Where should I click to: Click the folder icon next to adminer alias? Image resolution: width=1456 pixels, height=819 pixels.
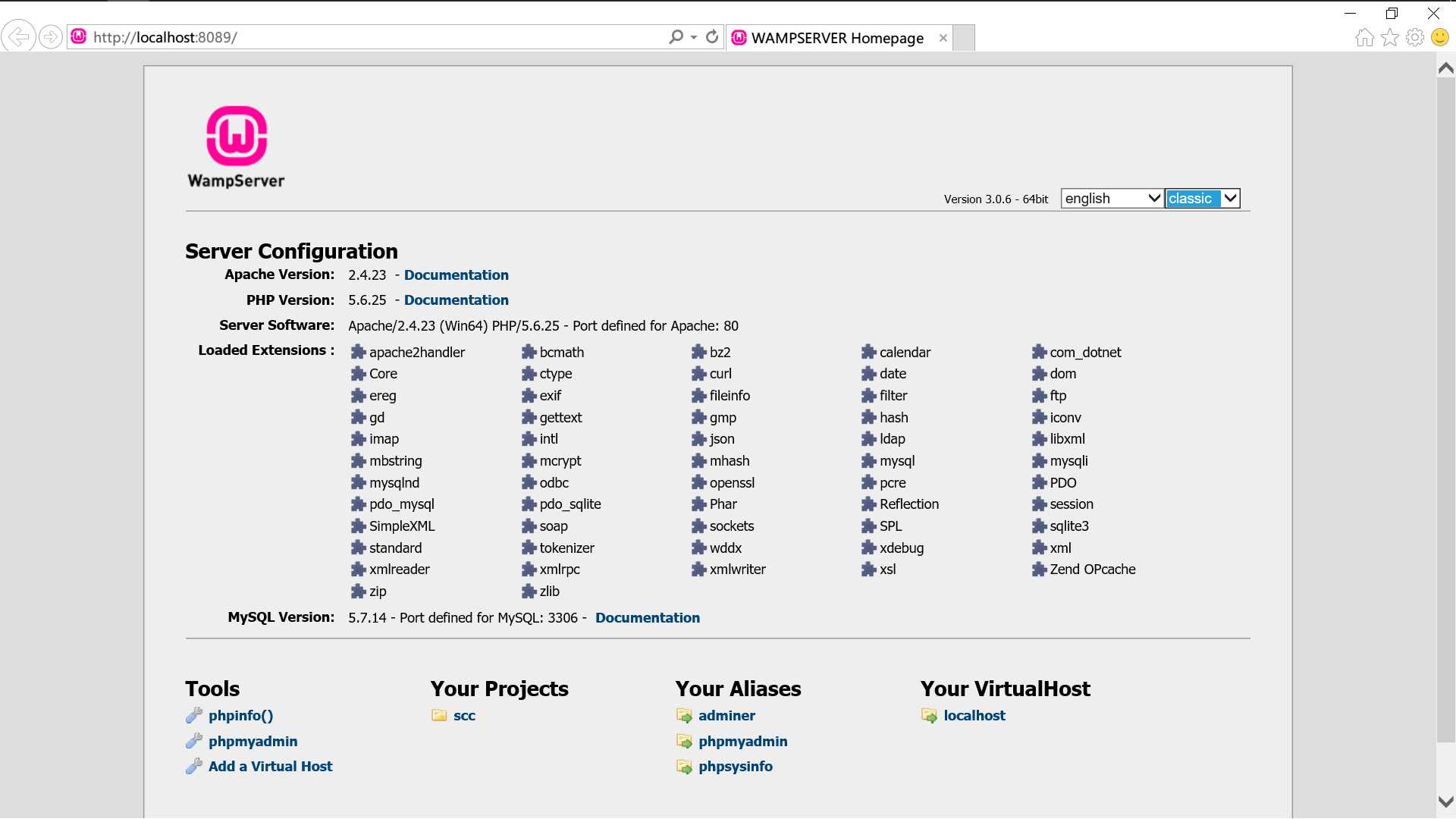pos(684,715)
